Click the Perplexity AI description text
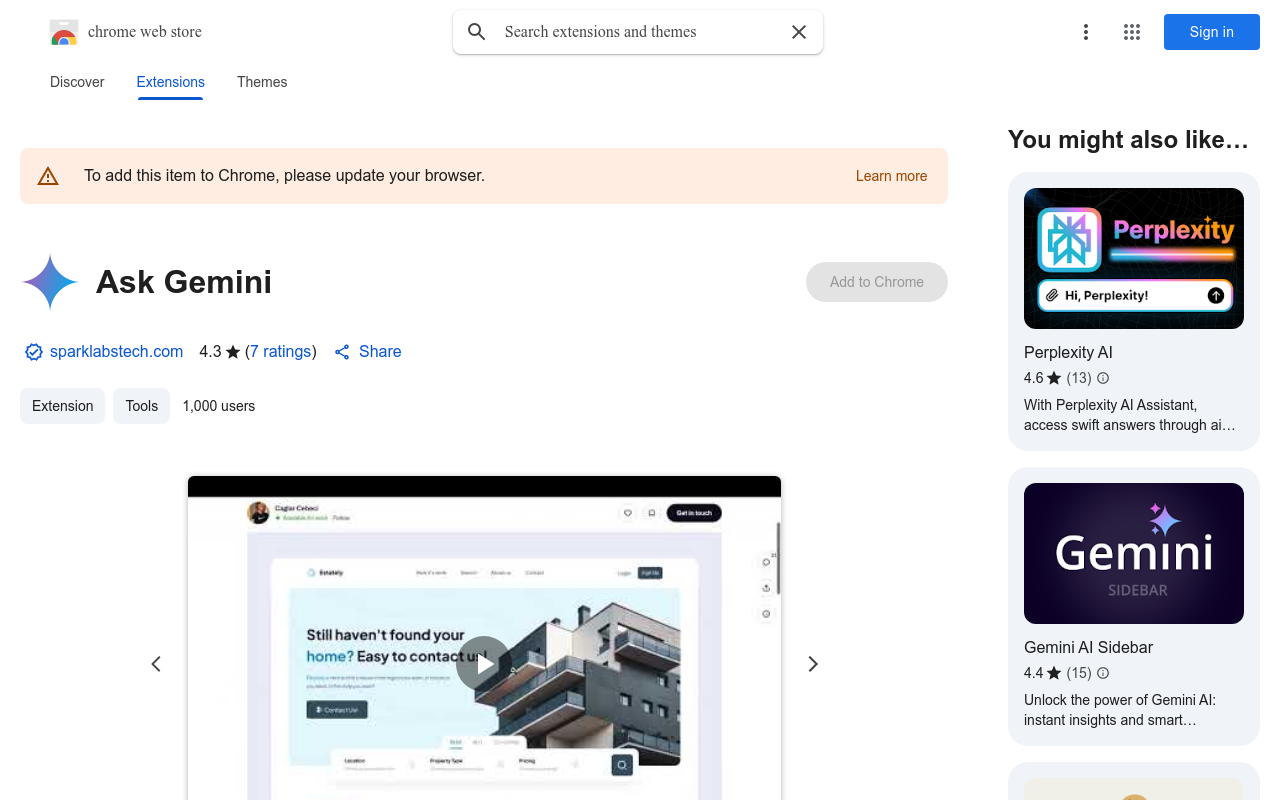Viewport: 1280px width, 800px height. [1129, 415]
